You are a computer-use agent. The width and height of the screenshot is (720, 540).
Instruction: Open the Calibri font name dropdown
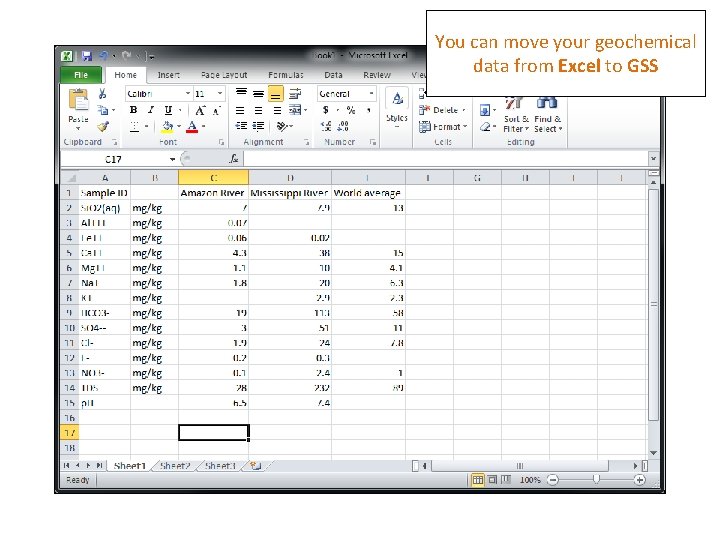[188, 94]
